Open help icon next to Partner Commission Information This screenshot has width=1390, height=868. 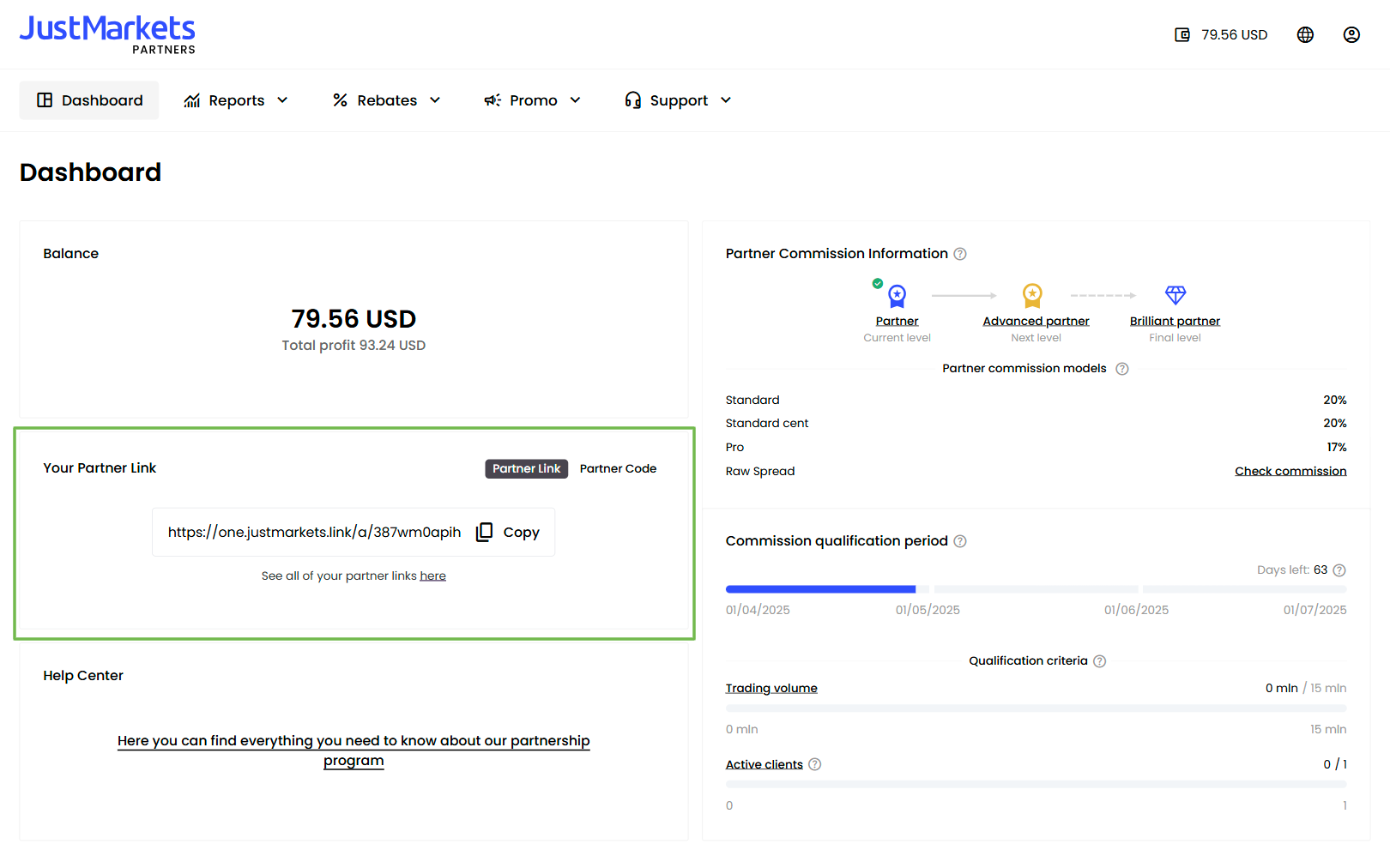coord(960,254)
